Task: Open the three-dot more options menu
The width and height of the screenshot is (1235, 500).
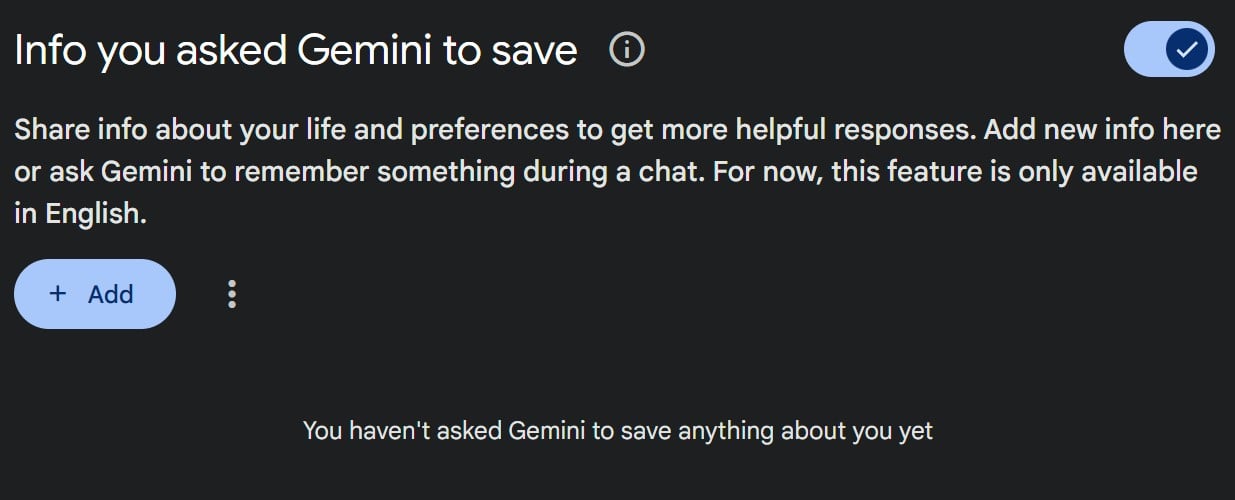Action: click(x=232, y=294)
